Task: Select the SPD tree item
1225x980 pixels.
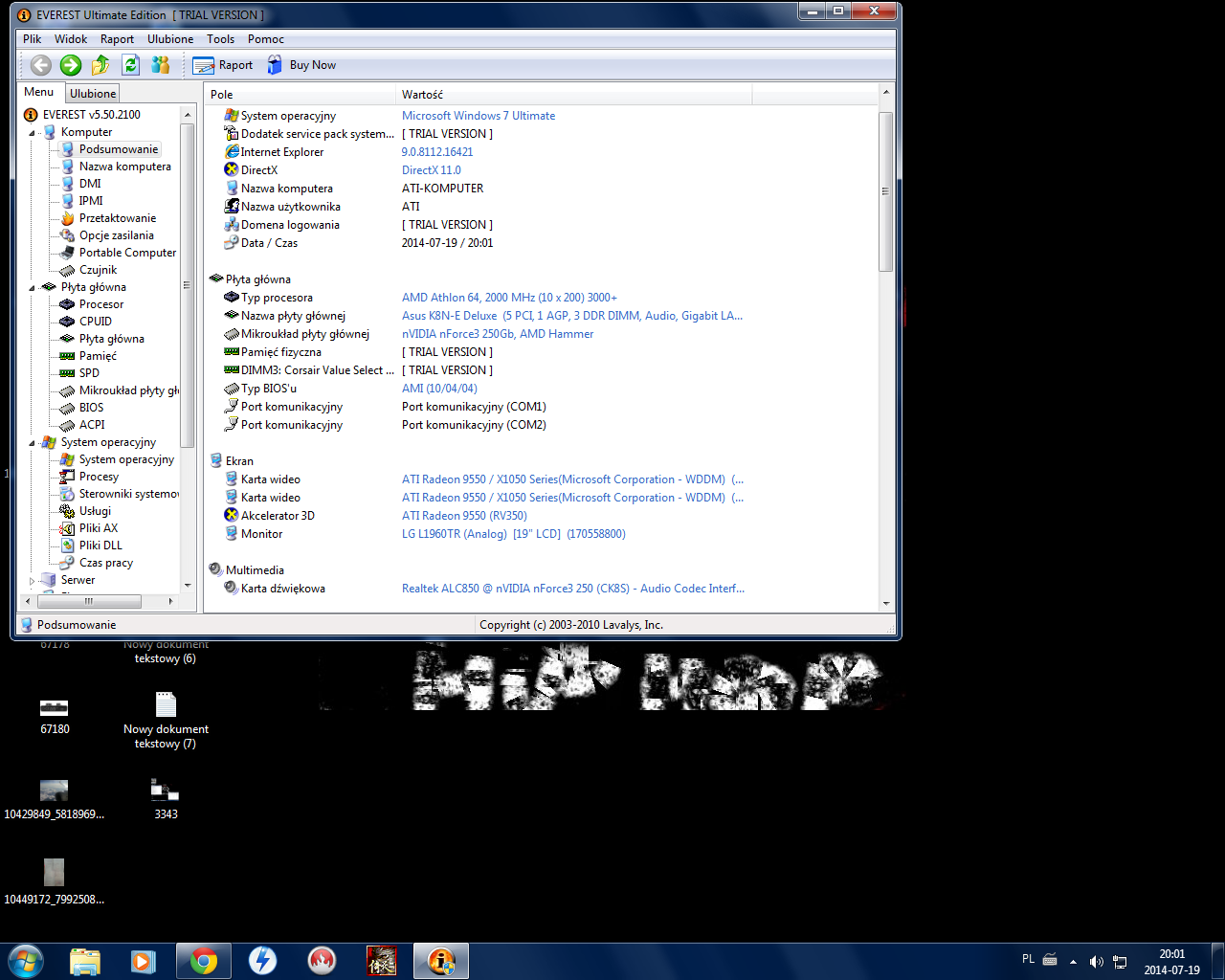Action: coord(89,373)
